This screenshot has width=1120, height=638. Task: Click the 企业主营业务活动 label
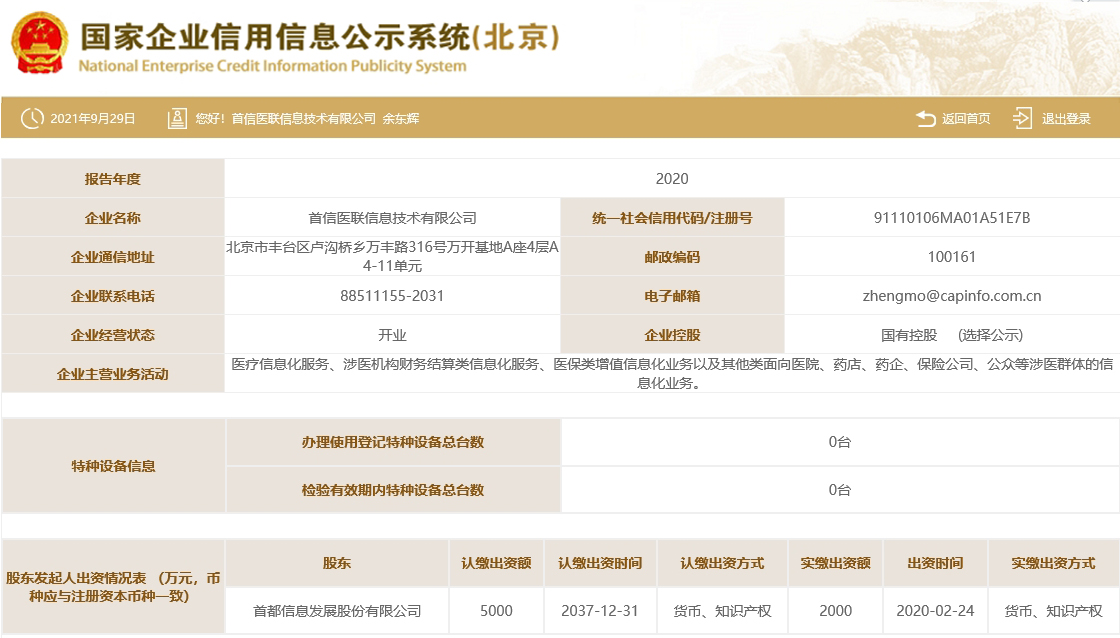(113, 374)
